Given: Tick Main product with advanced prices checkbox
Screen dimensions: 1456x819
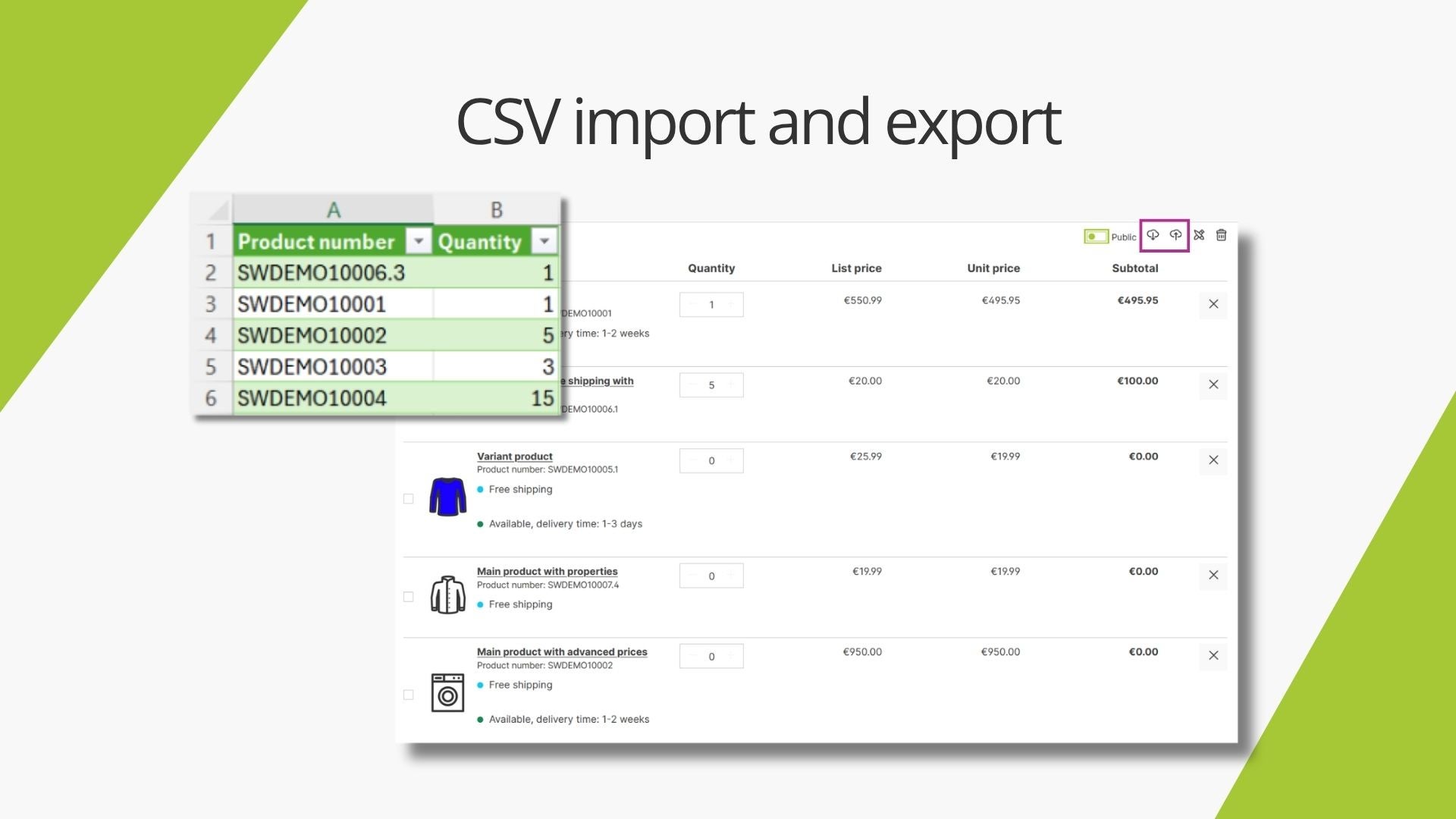Looking at the screenshot, I should [409, 695].
